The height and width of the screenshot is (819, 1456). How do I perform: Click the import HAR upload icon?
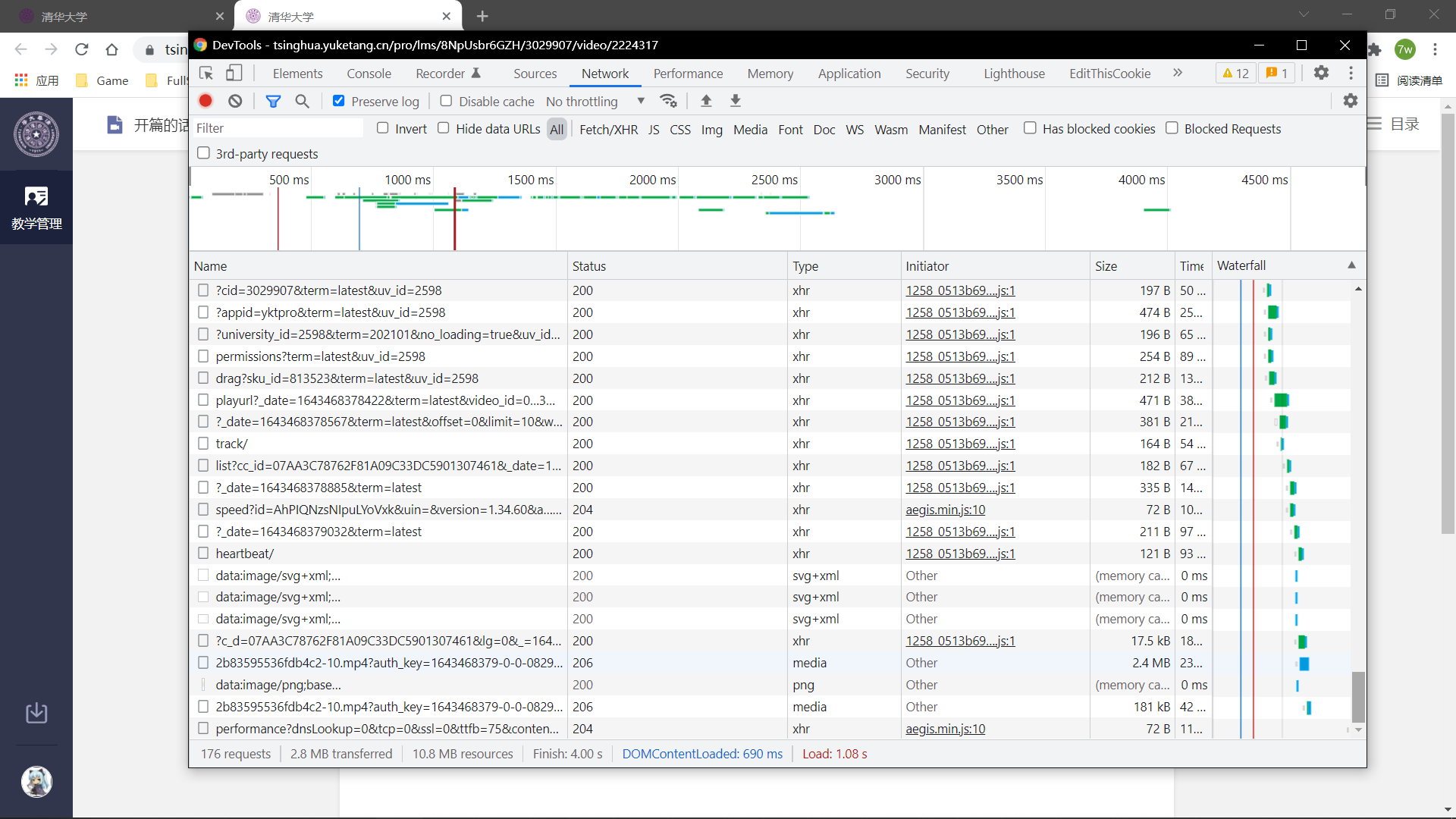pyautogui.click(x=706, y=101)
